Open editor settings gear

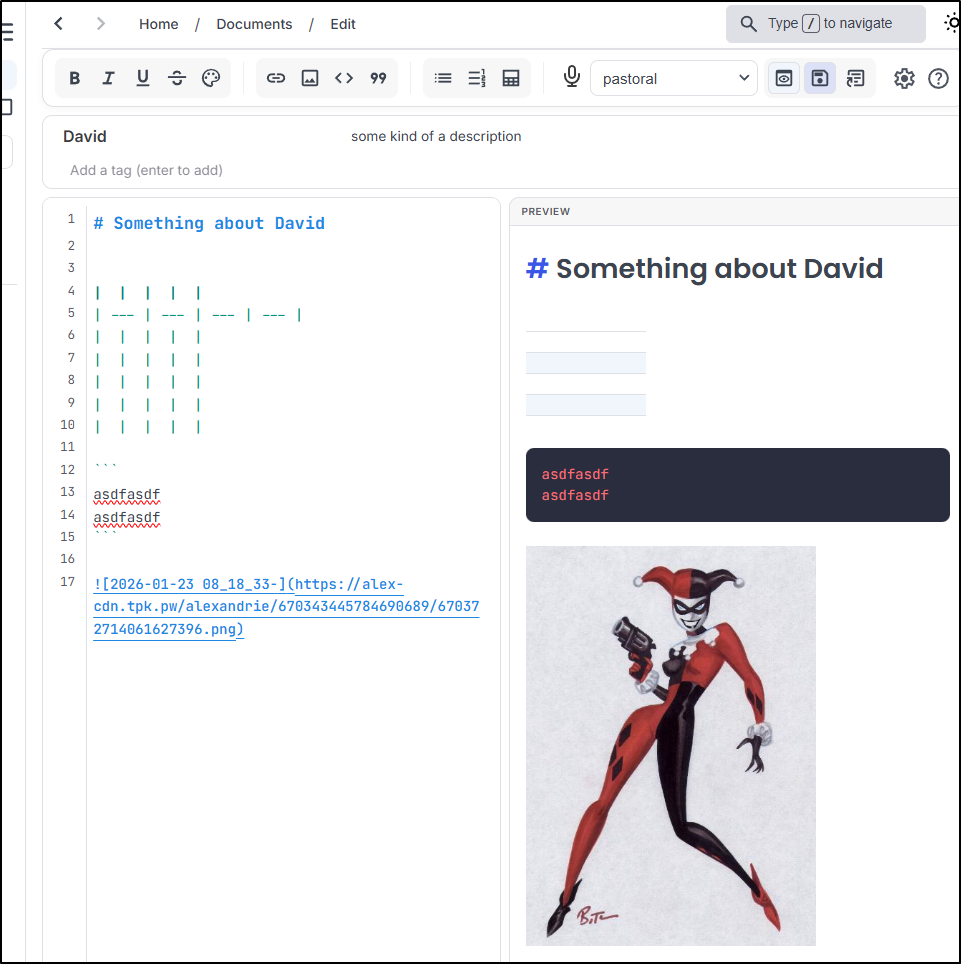904,78
